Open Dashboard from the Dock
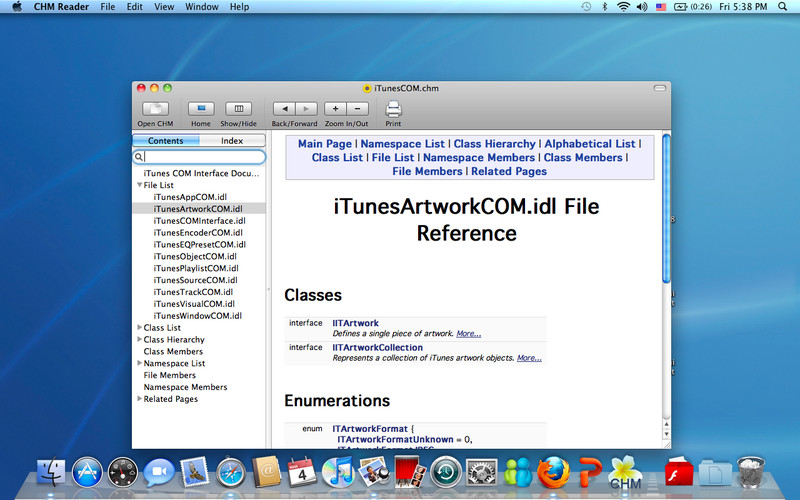The height and width of the screenshot is (500, 800). click(x=122, y=472)
